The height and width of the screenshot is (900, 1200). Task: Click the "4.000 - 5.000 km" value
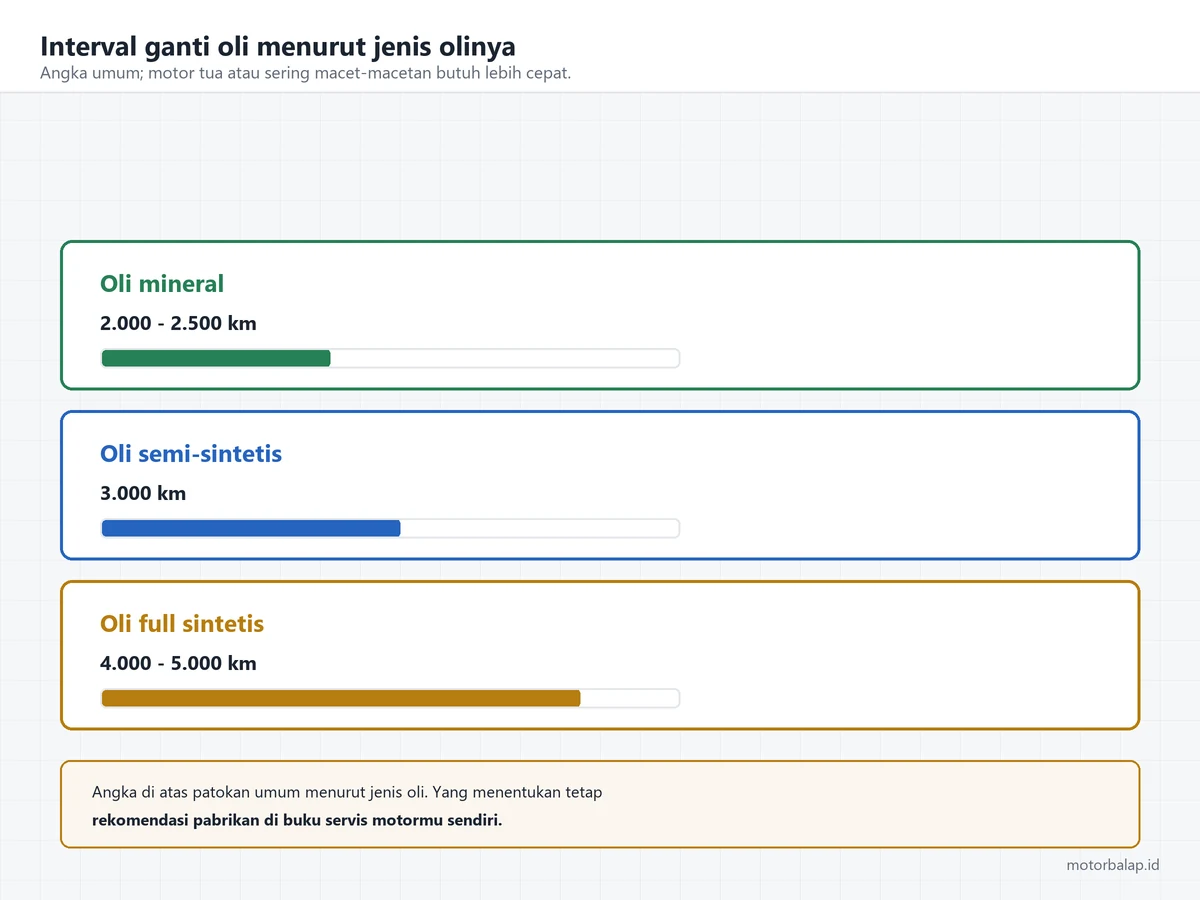(x=178, y=663)
